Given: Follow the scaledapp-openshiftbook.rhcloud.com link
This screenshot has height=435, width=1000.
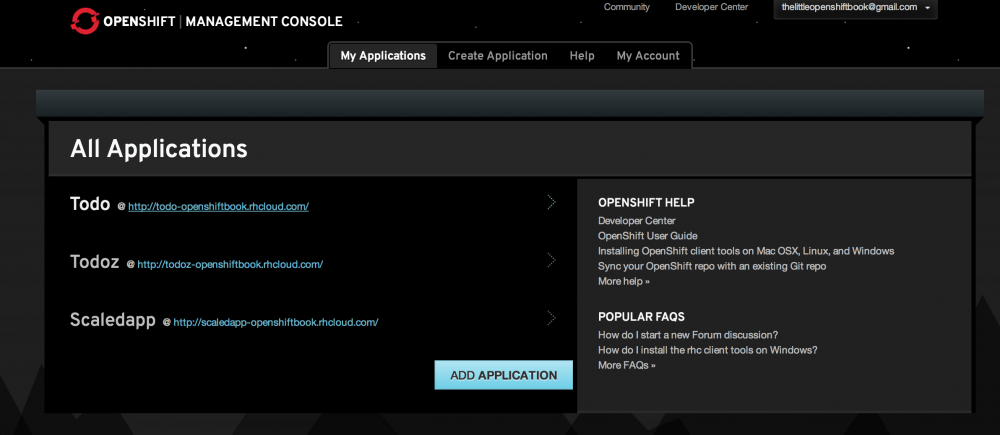Looking at the screenshot, I should pyautogui.click(x=275, y=323).
